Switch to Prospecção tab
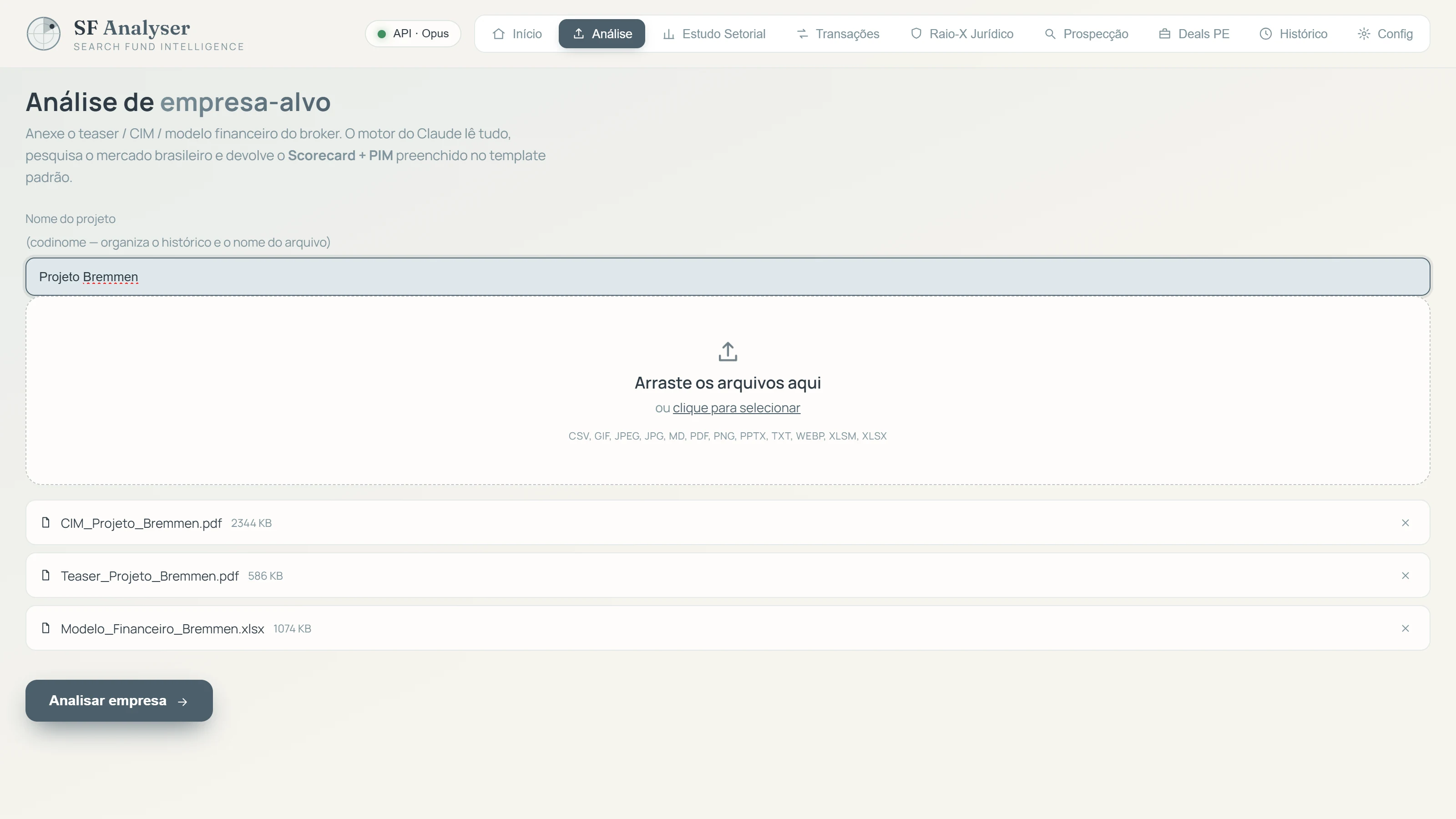The width and height of the screenshot is (1456, 819). (x=1087, y=34)
